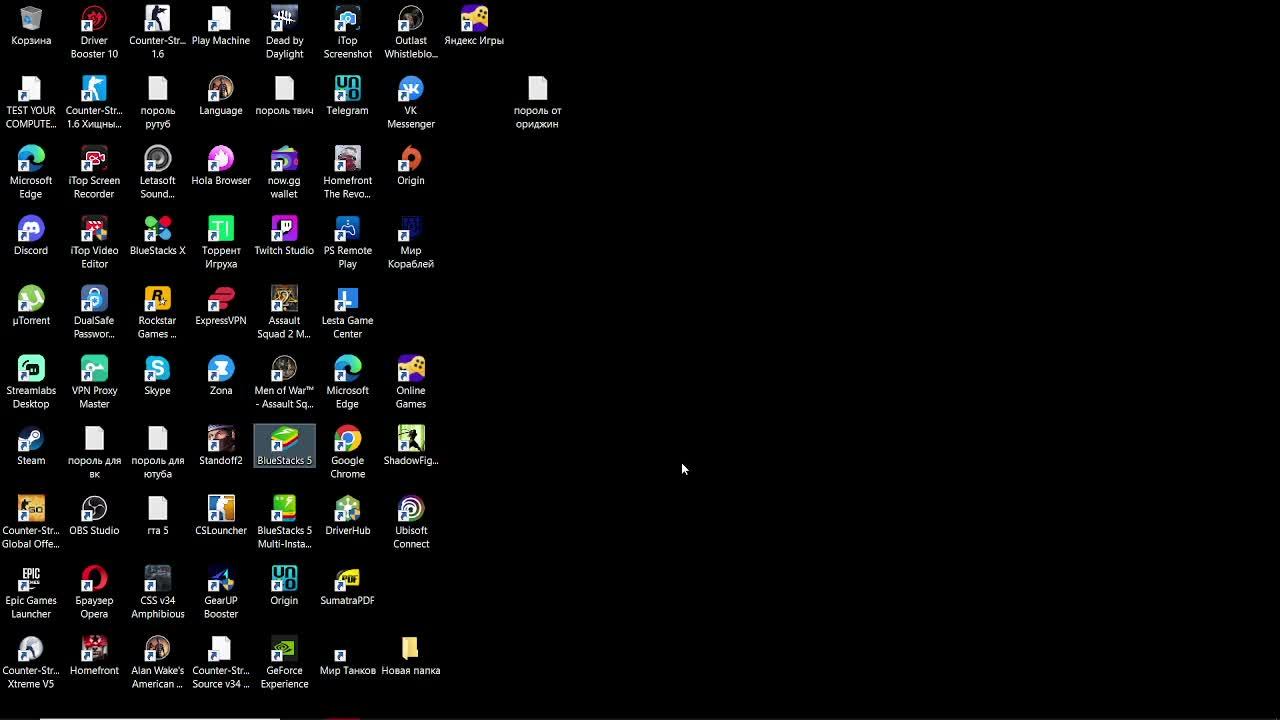The width and height of the screenshot is (1280, 720).
Task: Select the Ubisoft Connect icon
Action: click(411, 522)
